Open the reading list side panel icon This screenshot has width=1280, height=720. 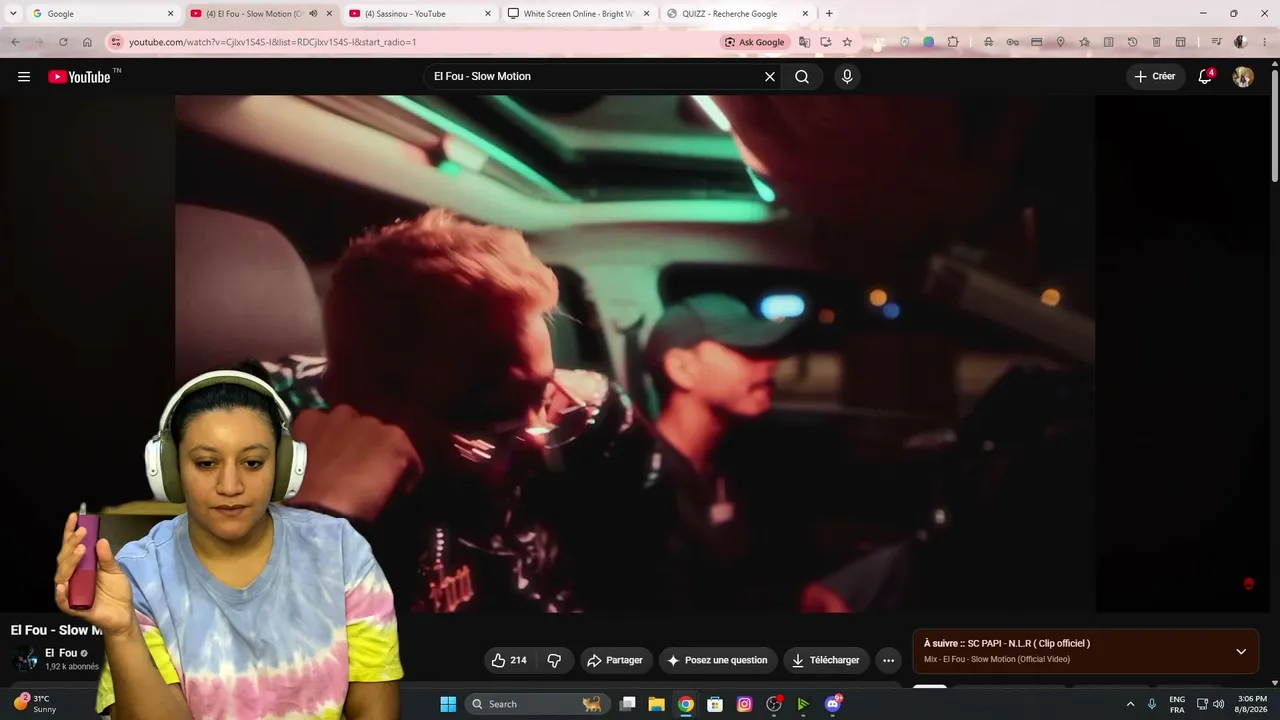pyautogui.click(x=1108, y=42)
